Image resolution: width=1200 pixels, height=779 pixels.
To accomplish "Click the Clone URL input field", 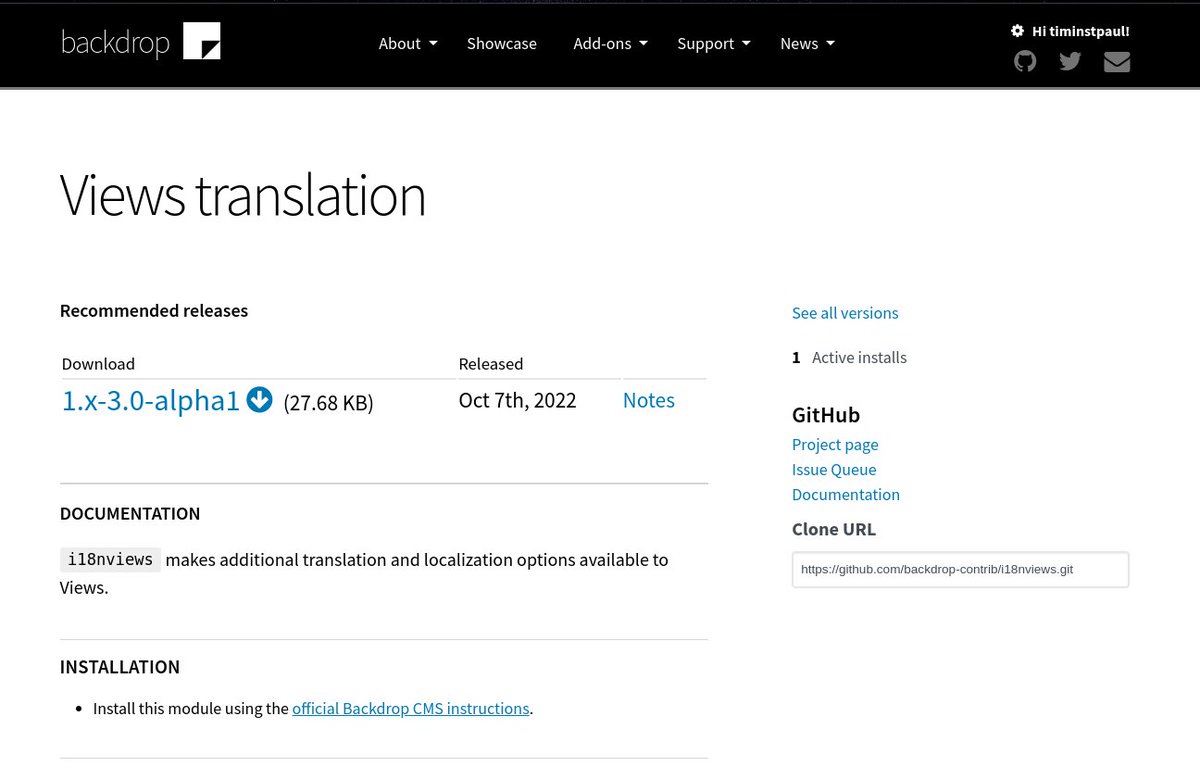I will point(960,569).
